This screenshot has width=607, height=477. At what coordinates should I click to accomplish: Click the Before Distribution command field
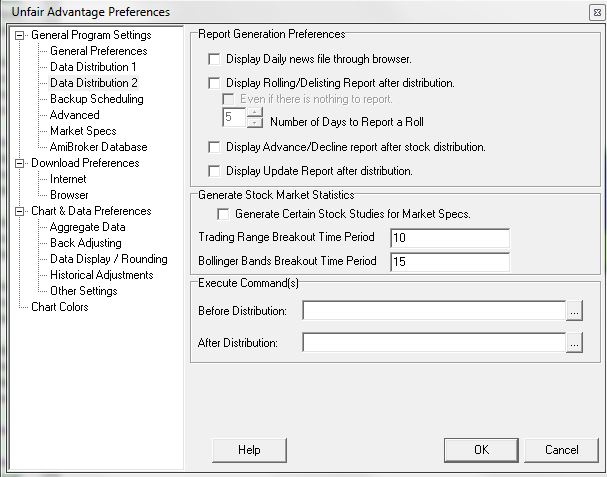[x=434, y=311]
